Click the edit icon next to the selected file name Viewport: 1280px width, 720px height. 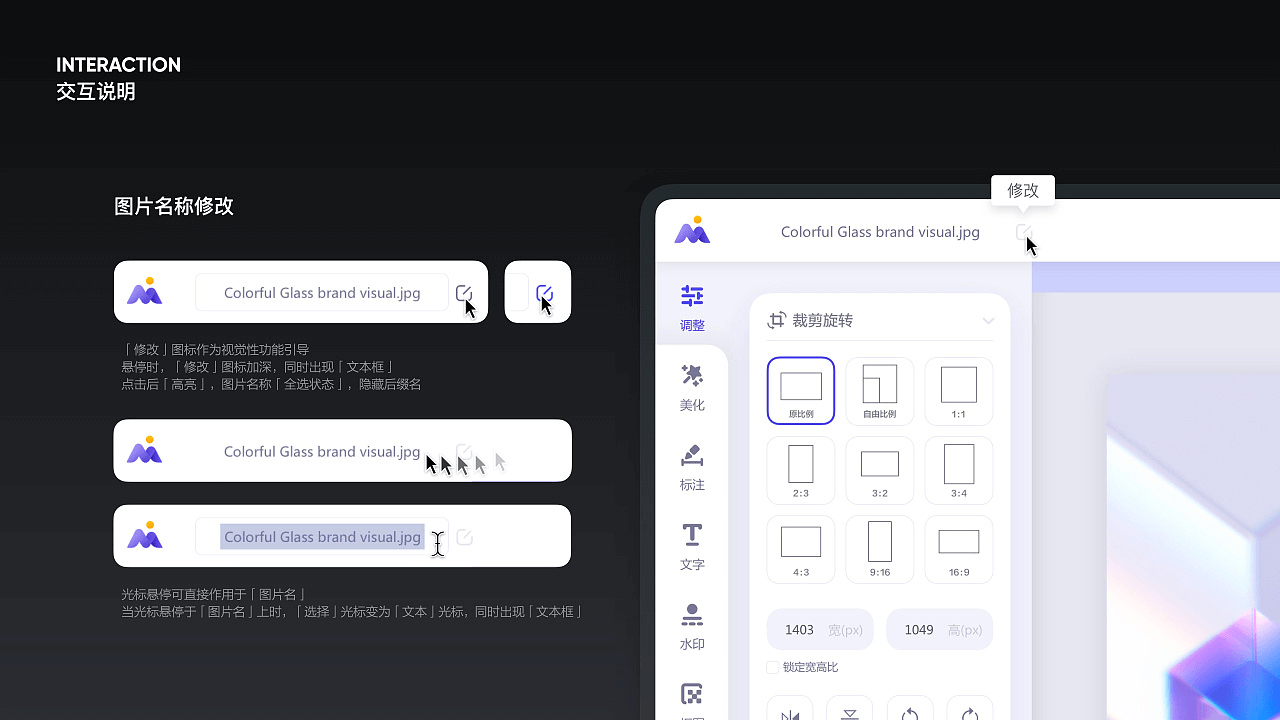(x=464, y=537)
